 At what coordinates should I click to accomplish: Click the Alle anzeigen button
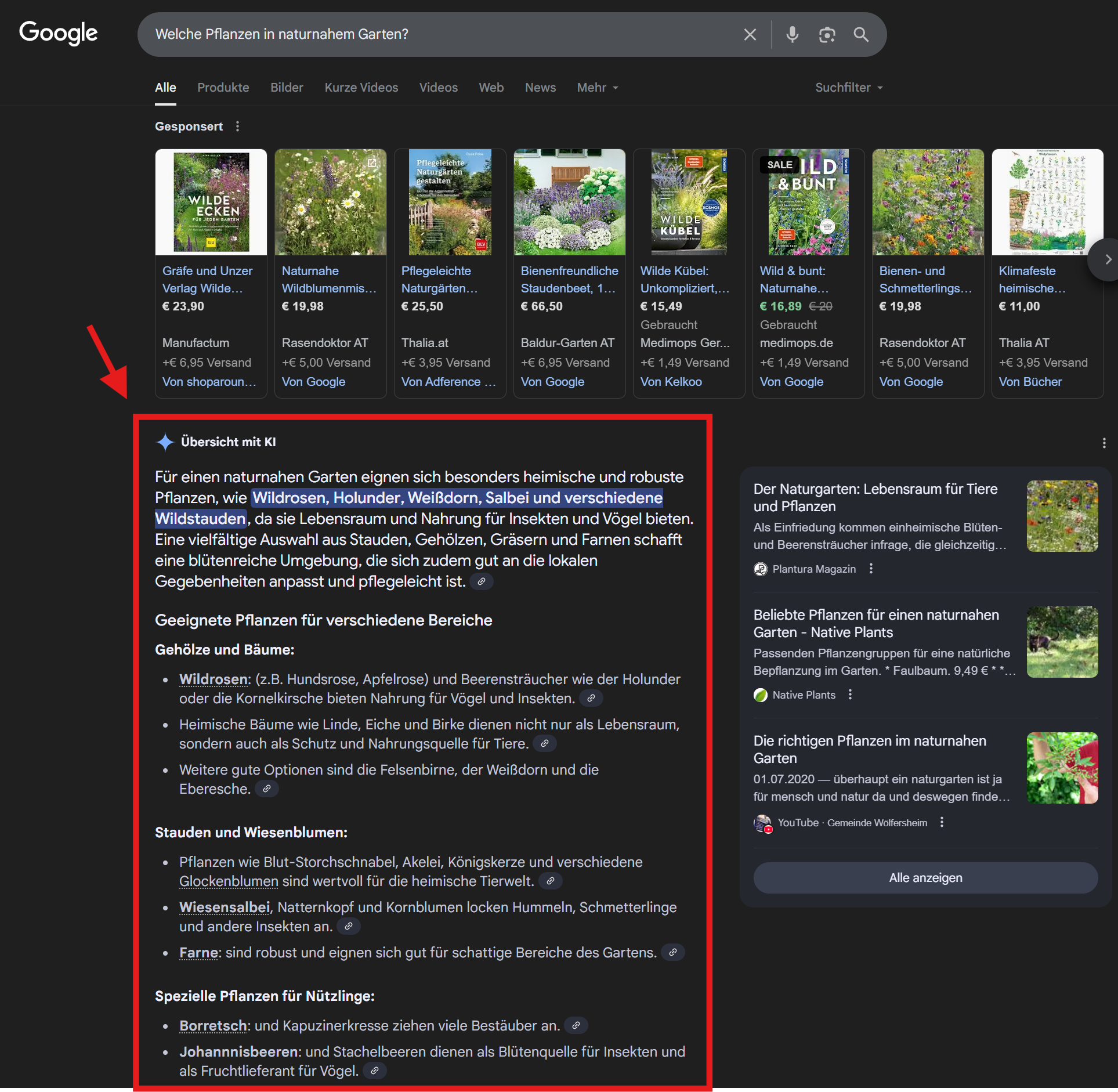925,878
